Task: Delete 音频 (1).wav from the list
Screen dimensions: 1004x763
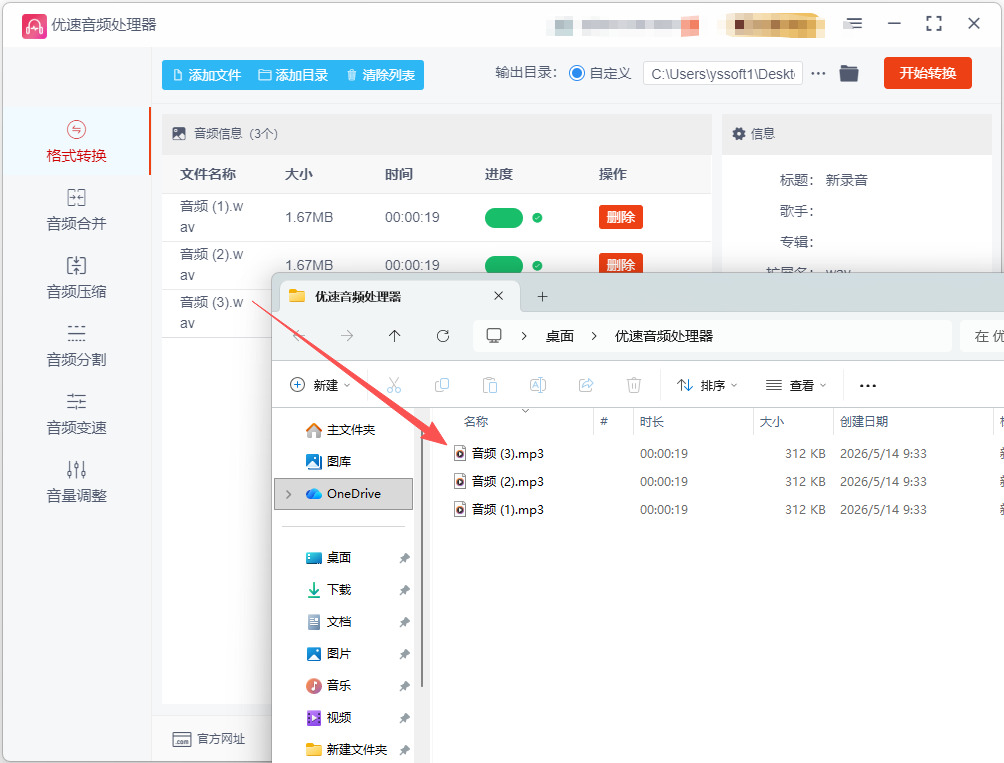Action: [x=620, y=217]
